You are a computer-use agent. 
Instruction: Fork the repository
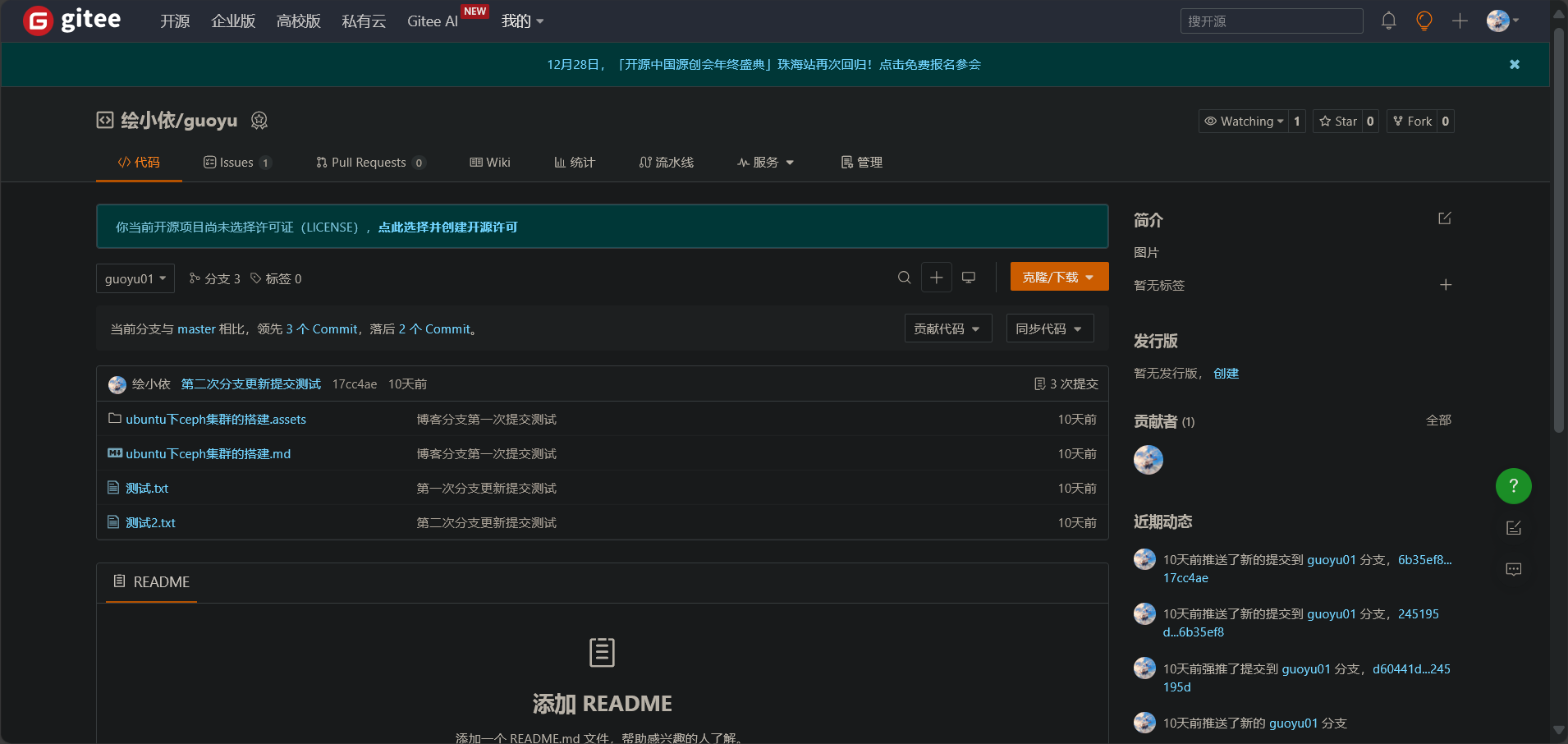point(1412,121)
